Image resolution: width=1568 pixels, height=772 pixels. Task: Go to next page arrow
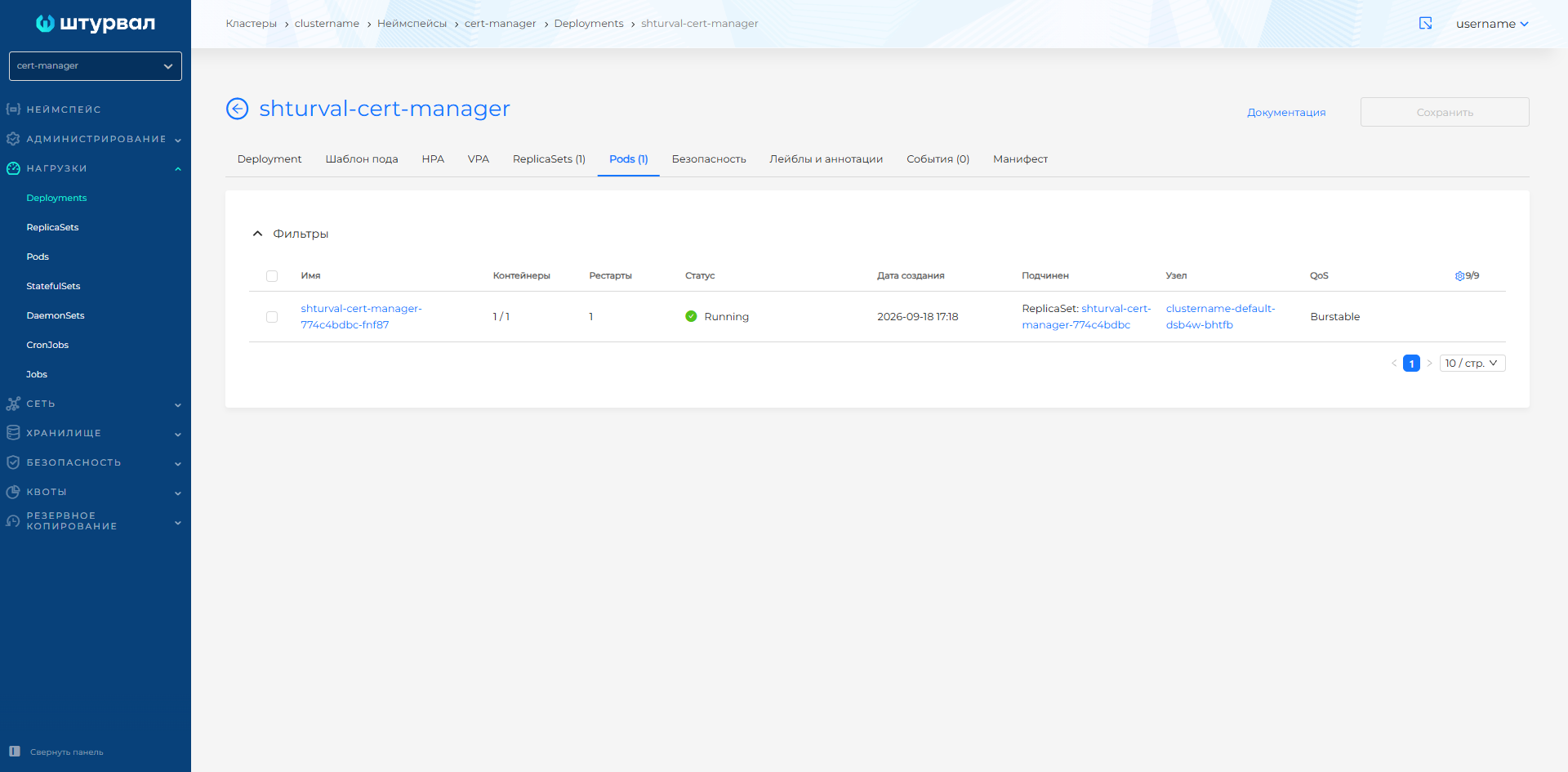point(1429,364)
